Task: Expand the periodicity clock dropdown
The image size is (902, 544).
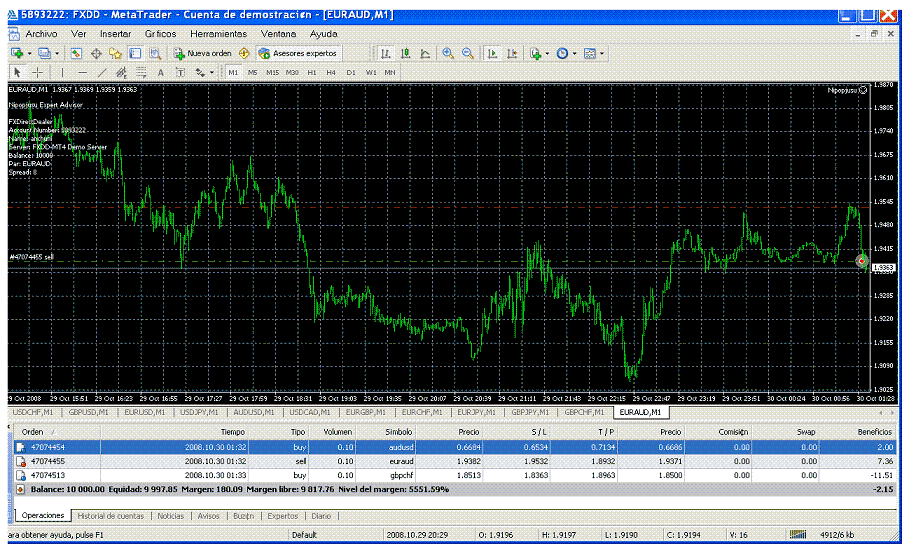Action: pyautogui.click(x=575, y=53)
